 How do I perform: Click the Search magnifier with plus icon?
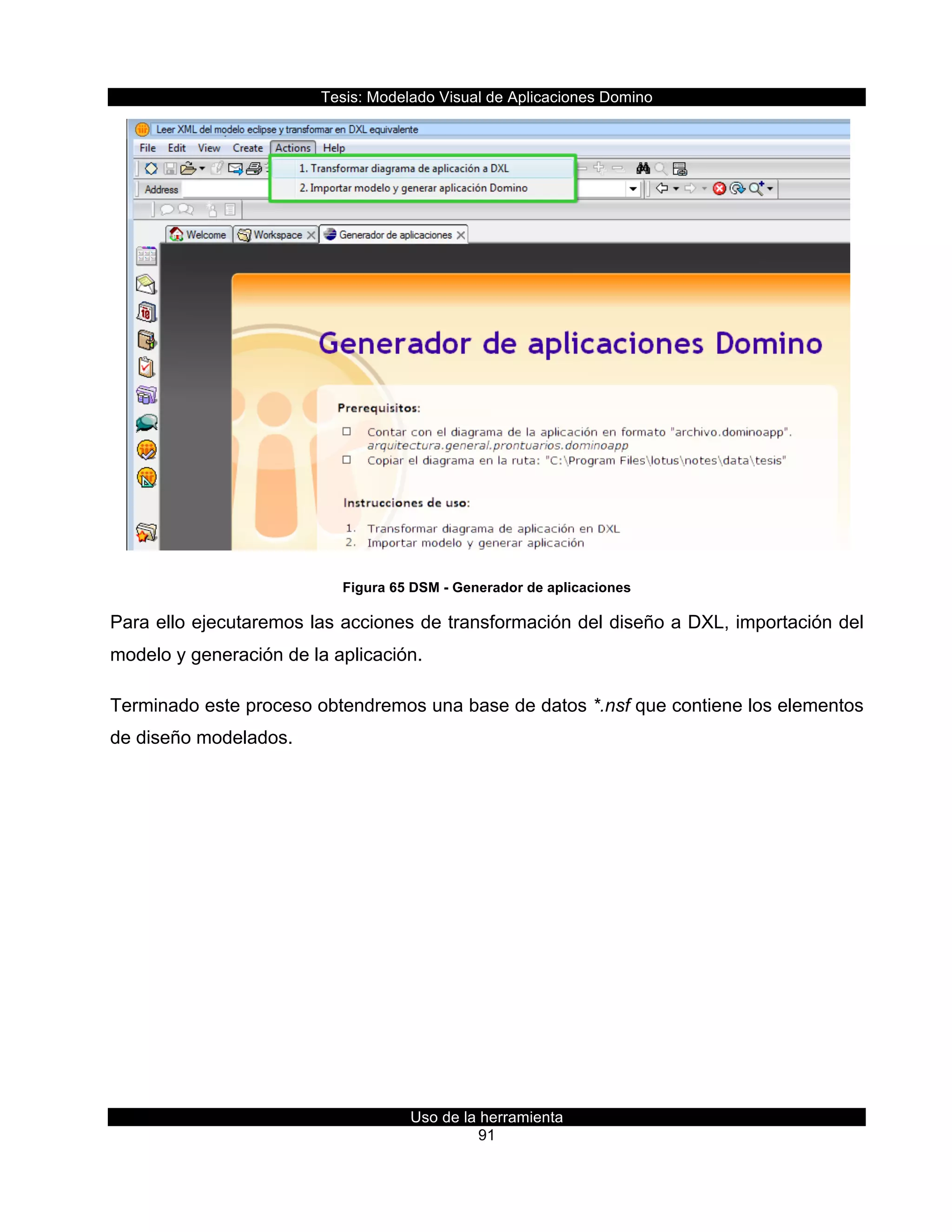click(x=756, y=188)
